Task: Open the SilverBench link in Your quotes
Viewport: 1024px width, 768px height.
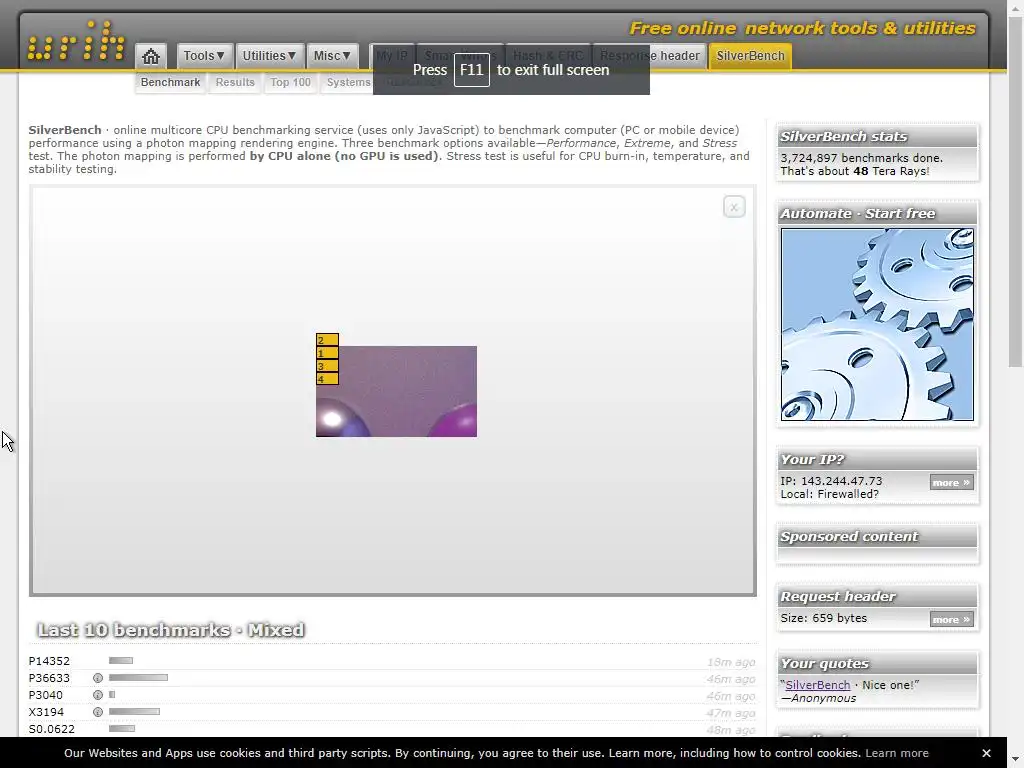Action: tap(818, 685)
